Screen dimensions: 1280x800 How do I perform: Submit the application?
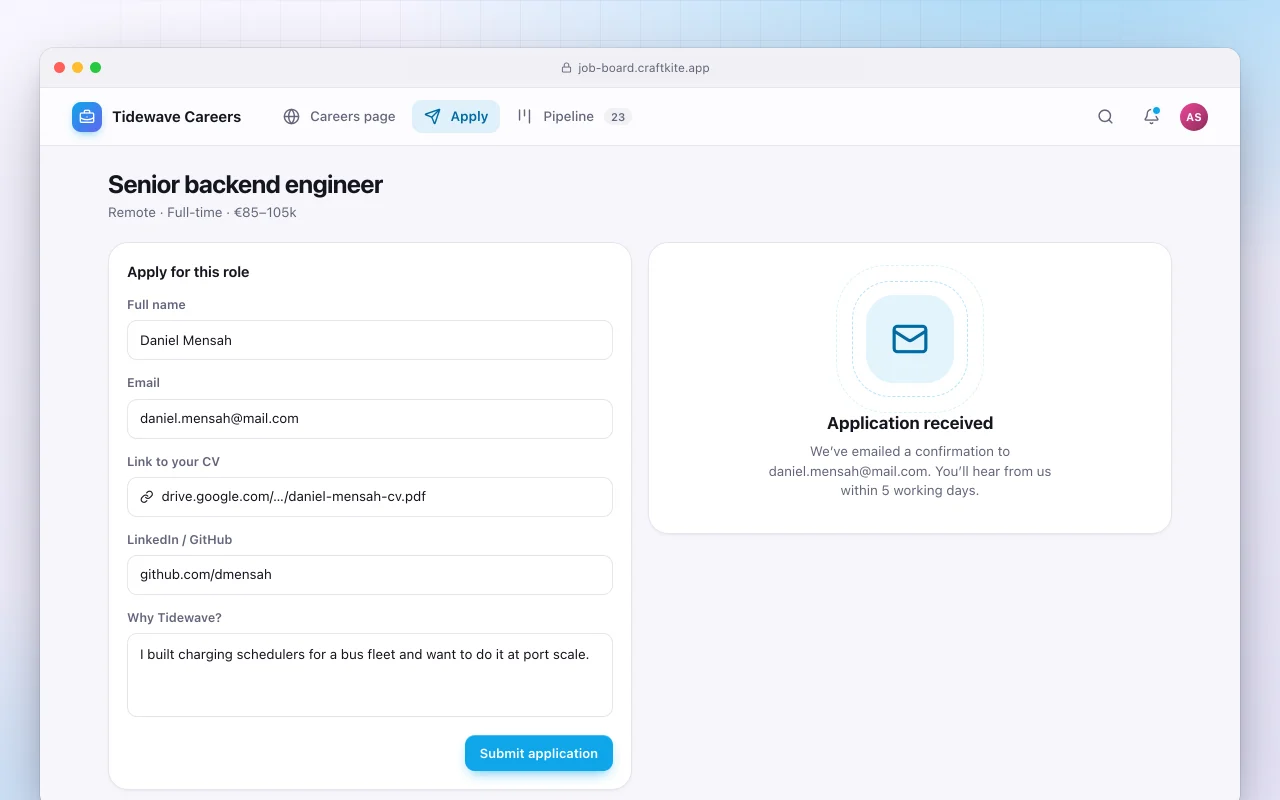point(539,753)
